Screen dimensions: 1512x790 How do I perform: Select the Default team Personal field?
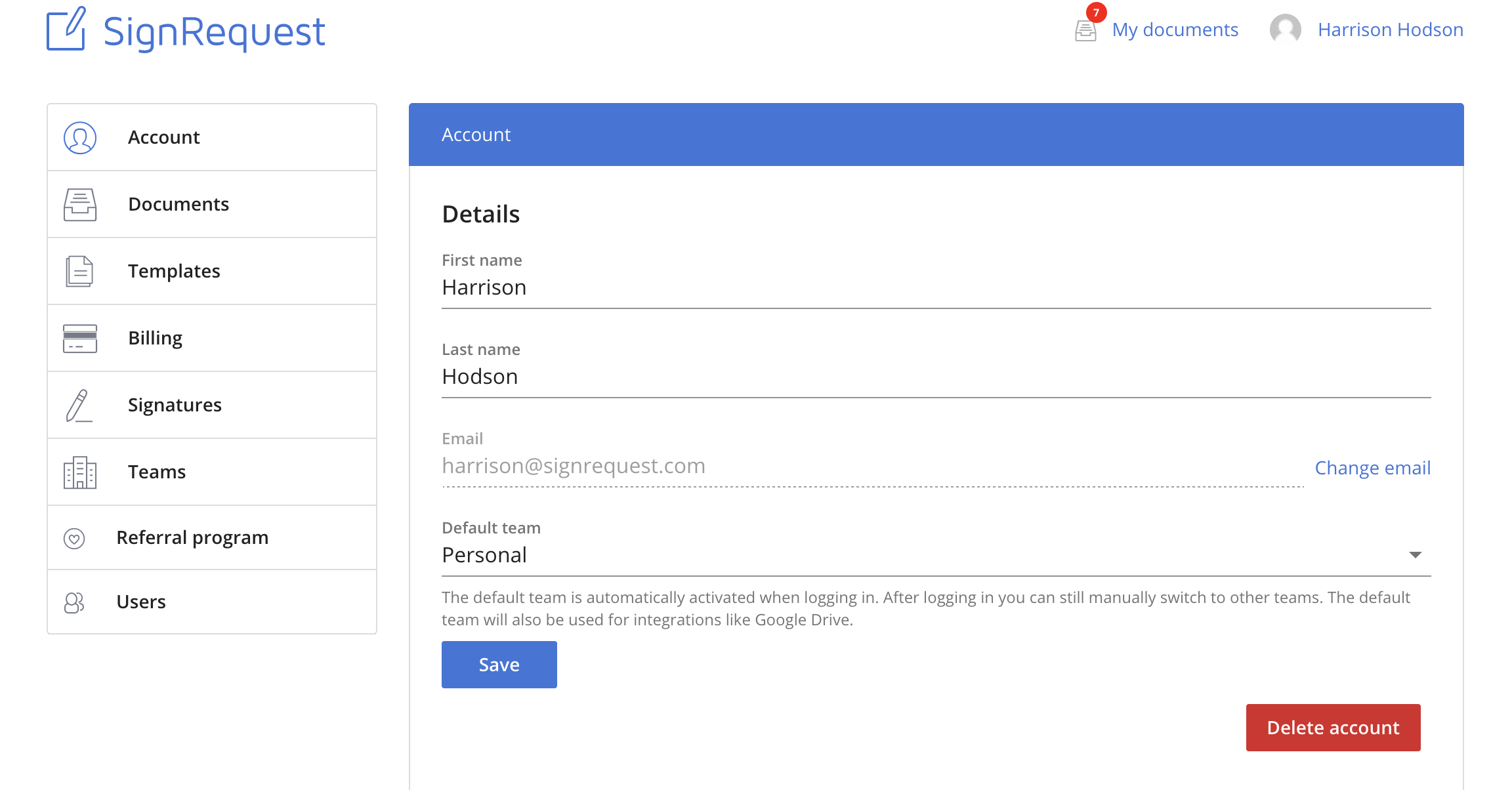[x=936, y=556]
